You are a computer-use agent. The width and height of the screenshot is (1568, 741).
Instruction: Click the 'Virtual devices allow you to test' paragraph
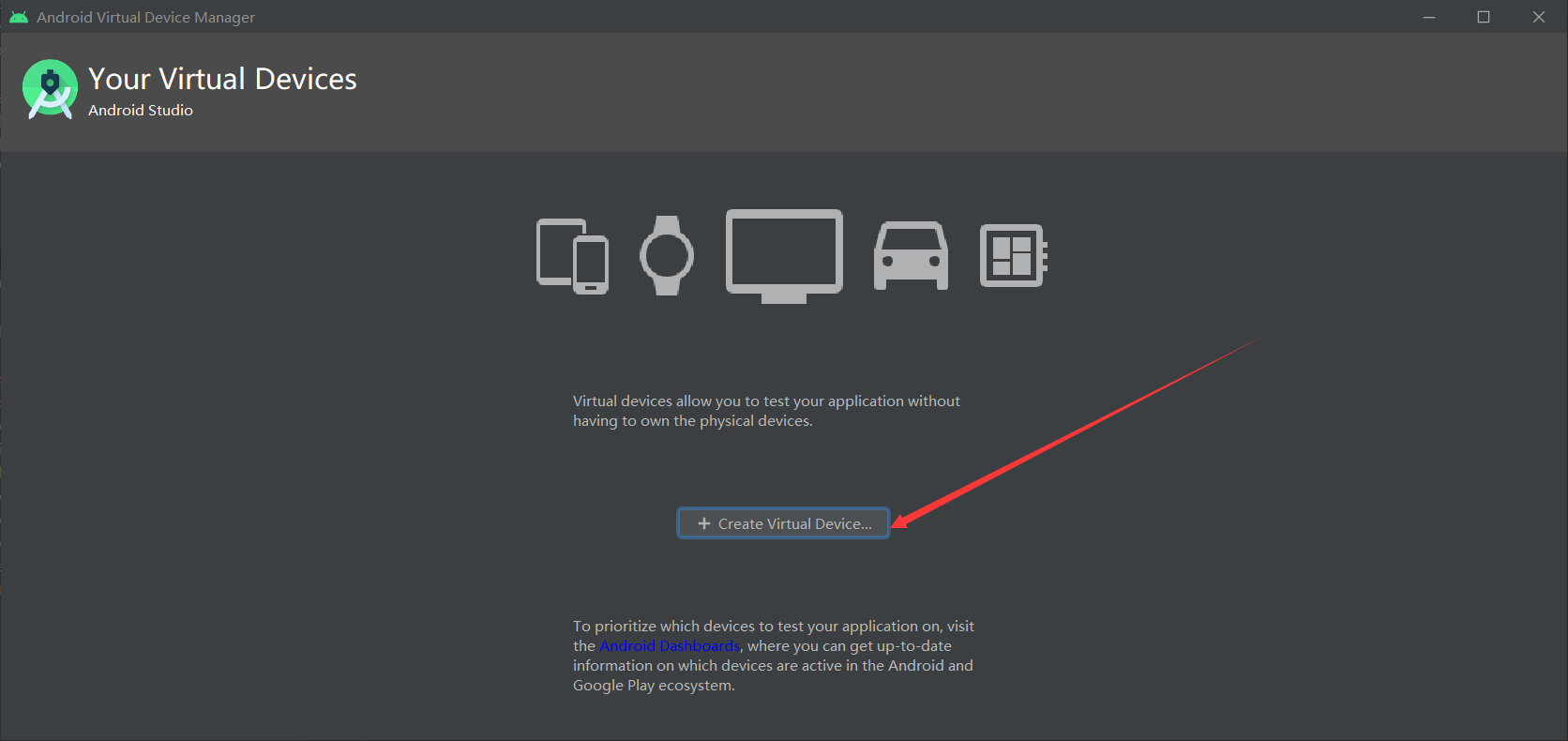(766, 411)
